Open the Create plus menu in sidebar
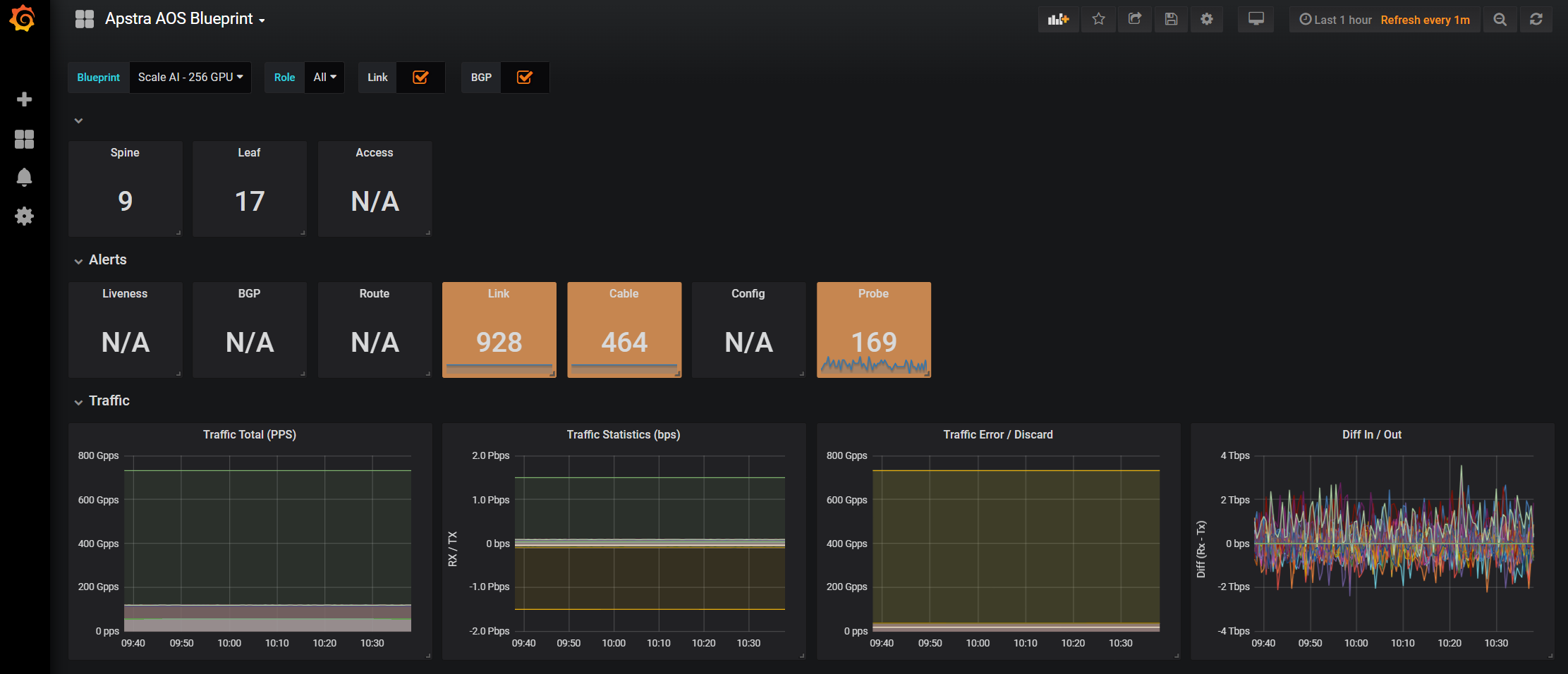The height and width of the screenshot is (674, 1568). (x=24, y=99)
